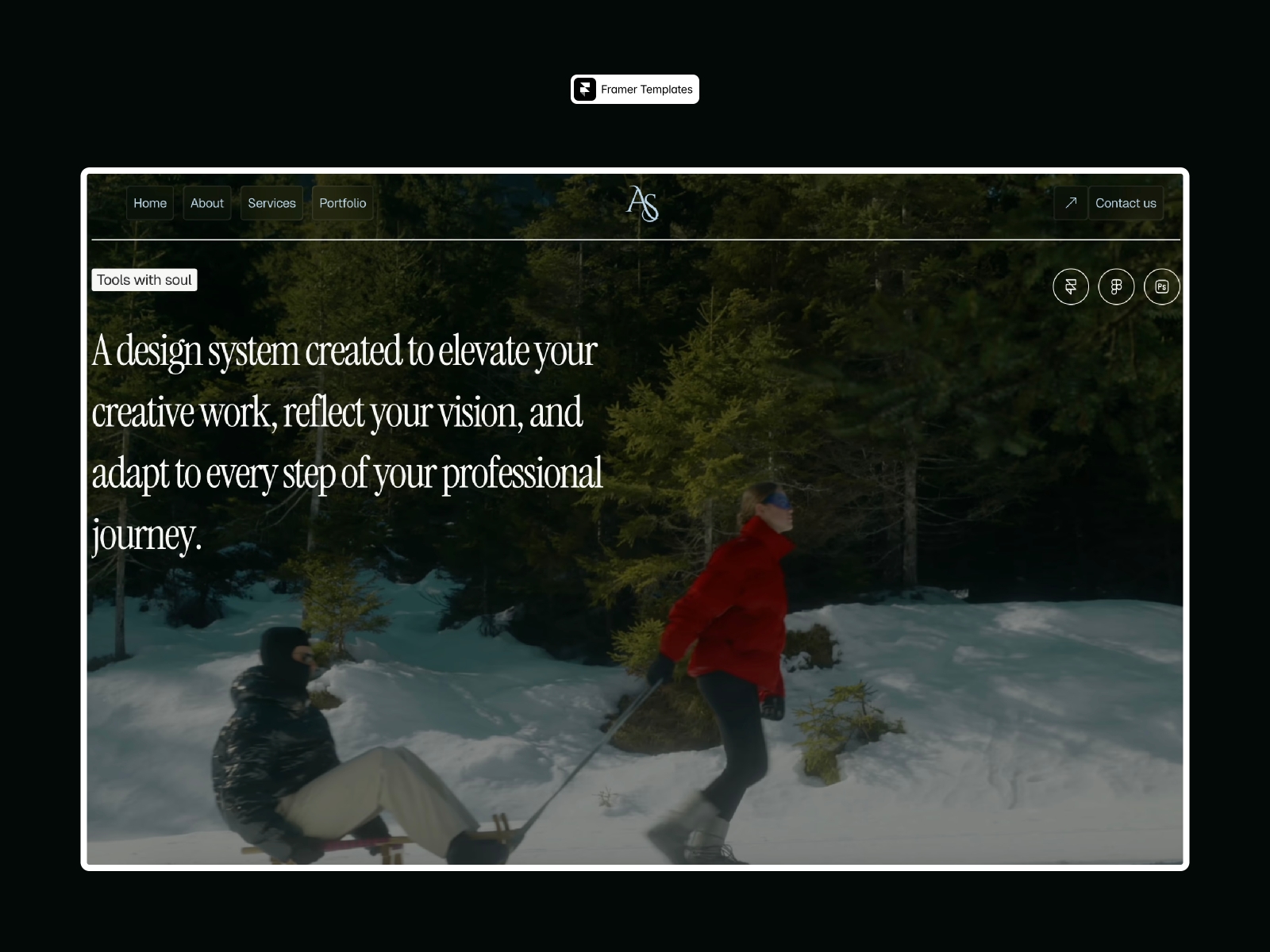Click the Framer Templates badge
This screenshot has height=952, width=1270.
tap(635, 89)
